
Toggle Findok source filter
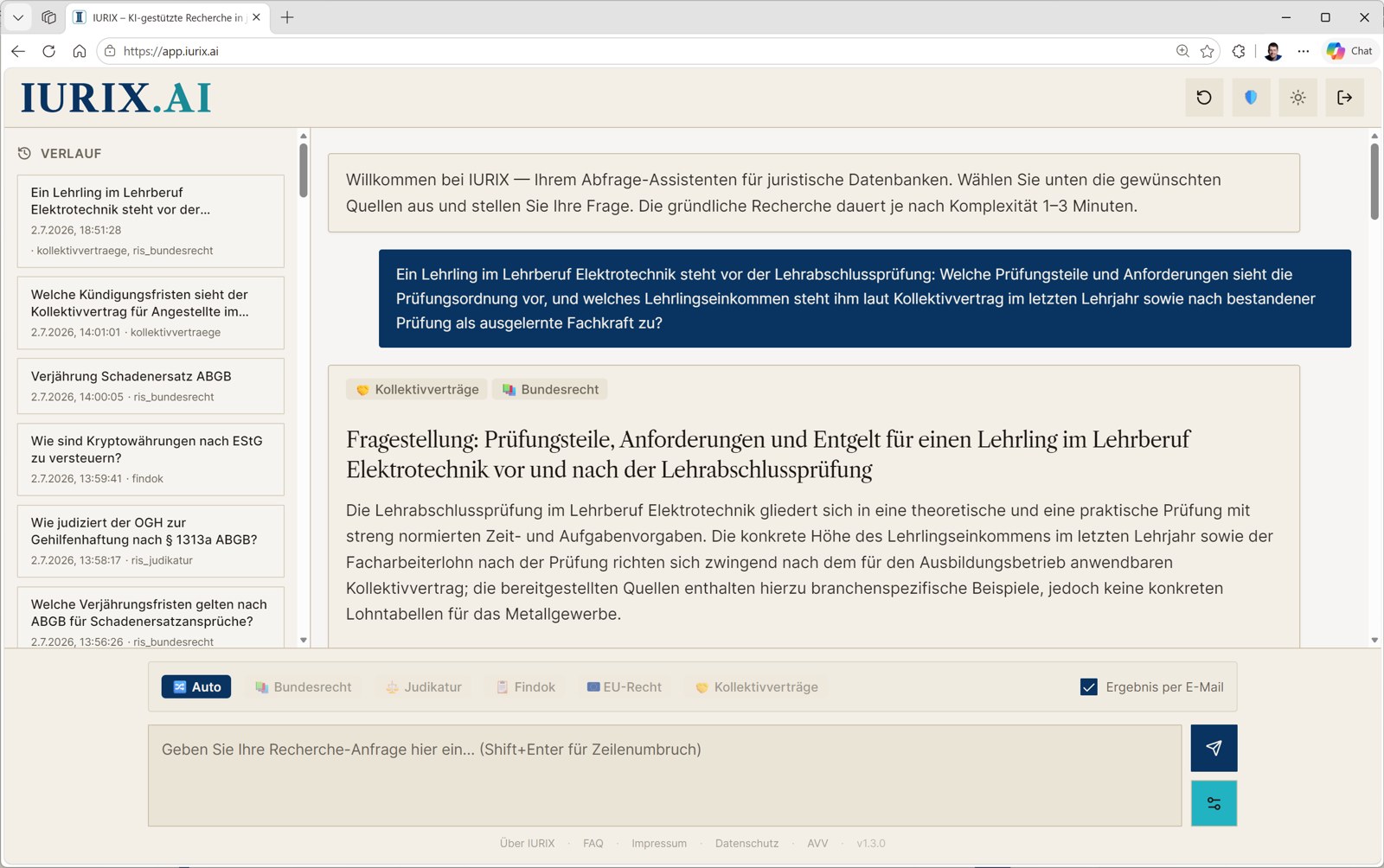click(x=526, y=687)
